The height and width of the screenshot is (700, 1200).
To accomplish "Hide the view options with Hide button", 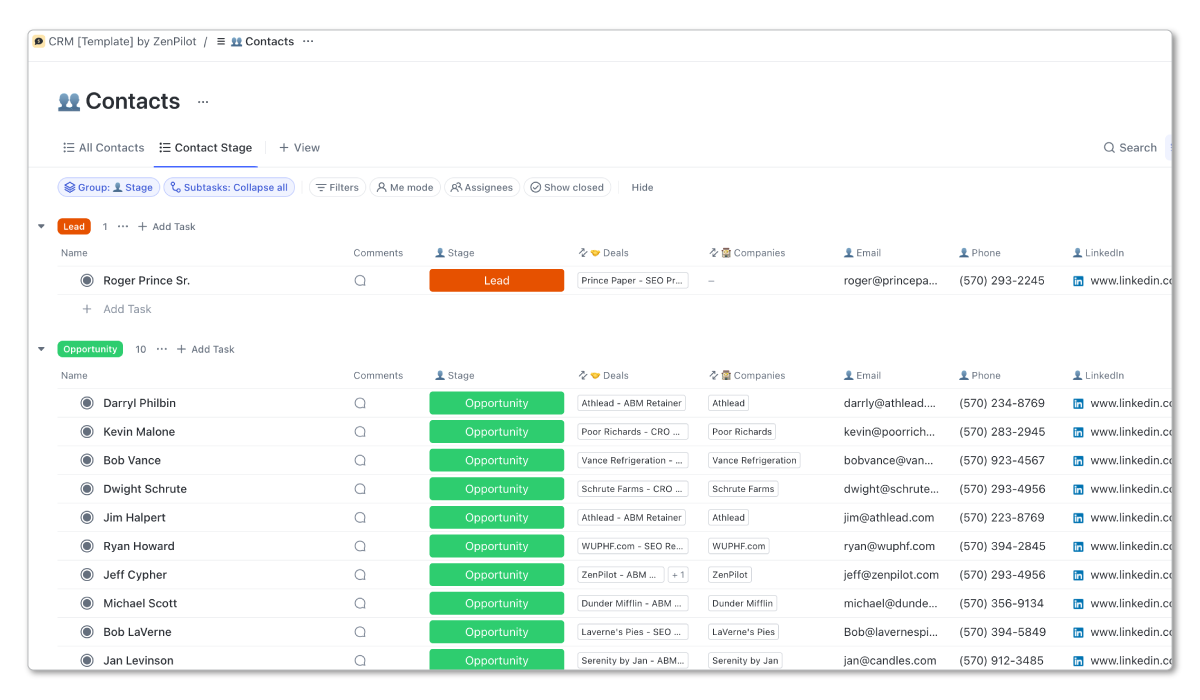I will click(641, 187).
